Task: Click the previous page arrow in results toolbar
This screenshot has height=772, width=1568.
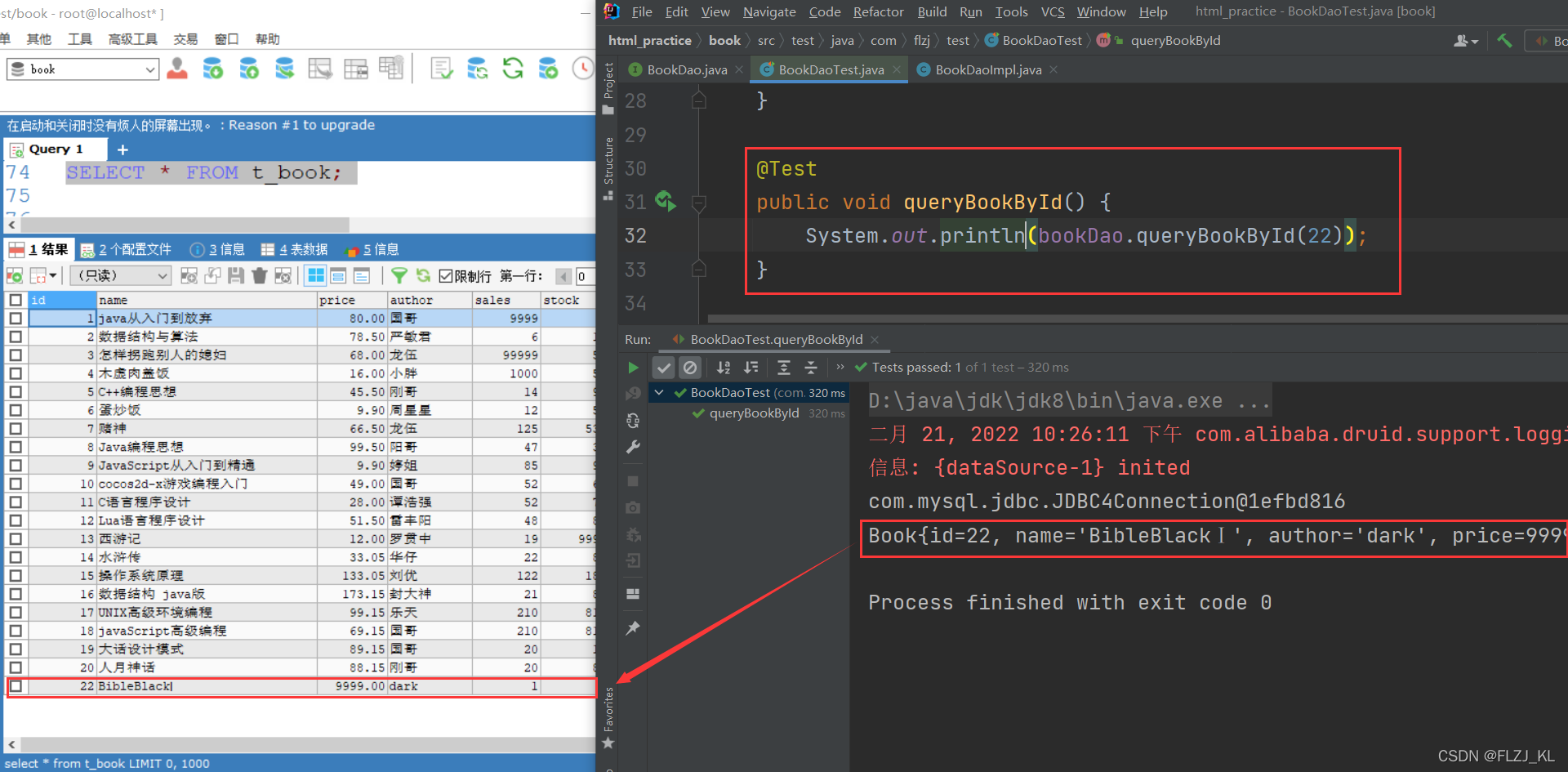Action: pyautogui.click(x=564, y=276)
